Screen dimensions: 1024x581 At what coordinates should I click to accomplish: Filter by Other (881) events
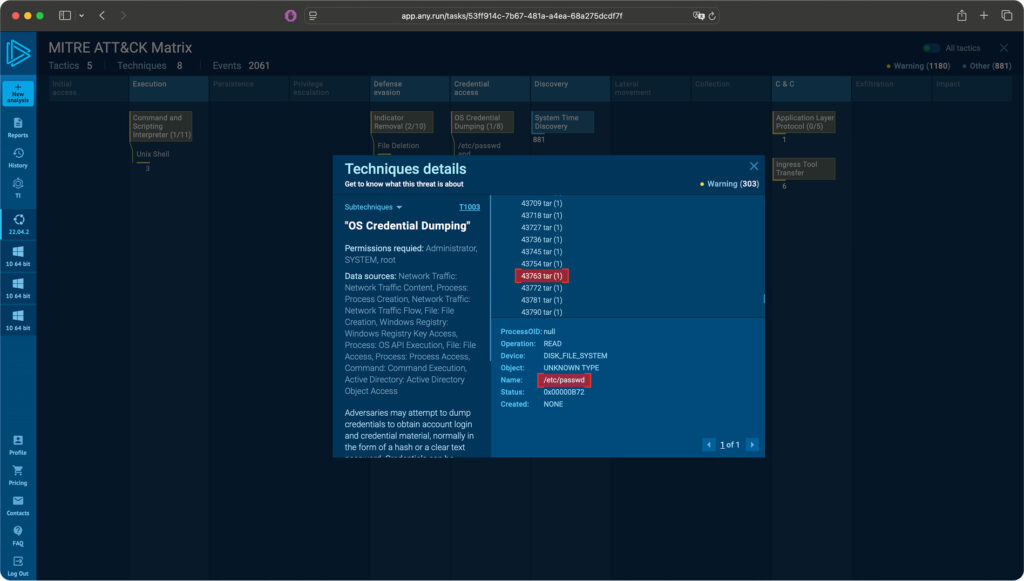tap(987, 66)
